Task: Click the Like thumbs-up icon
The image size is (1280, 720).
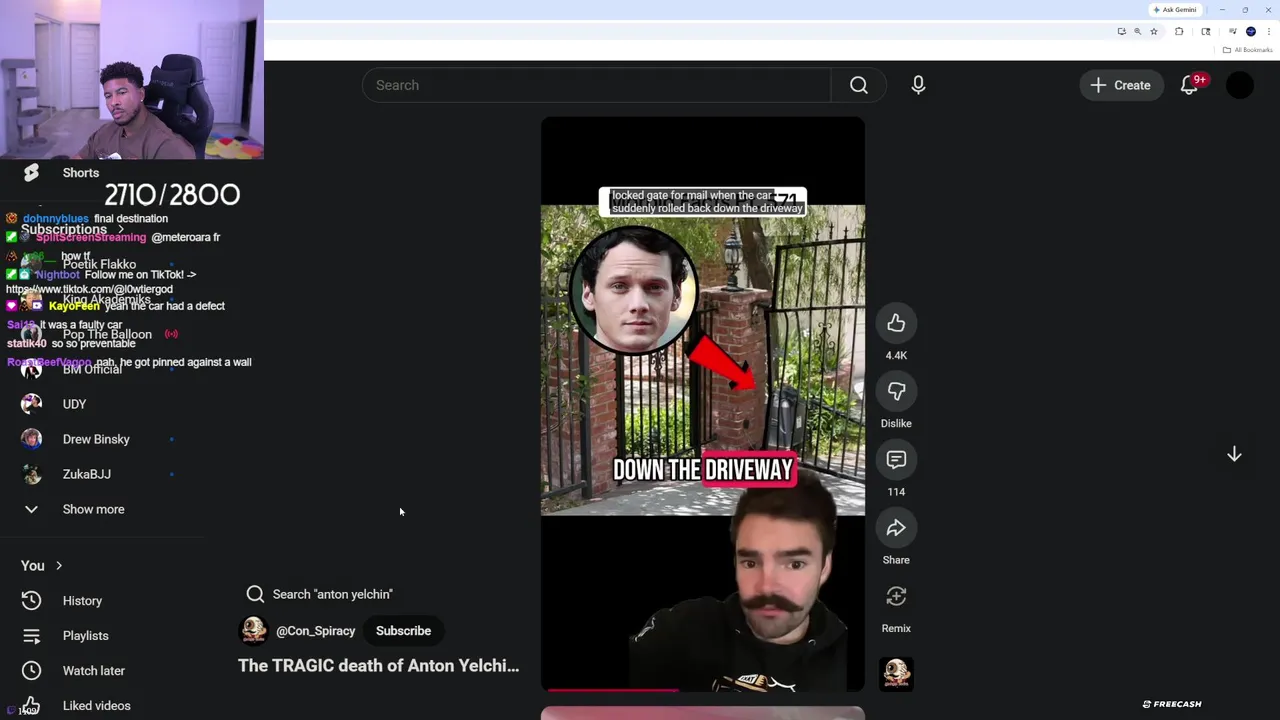Action: tap(896, 323)
